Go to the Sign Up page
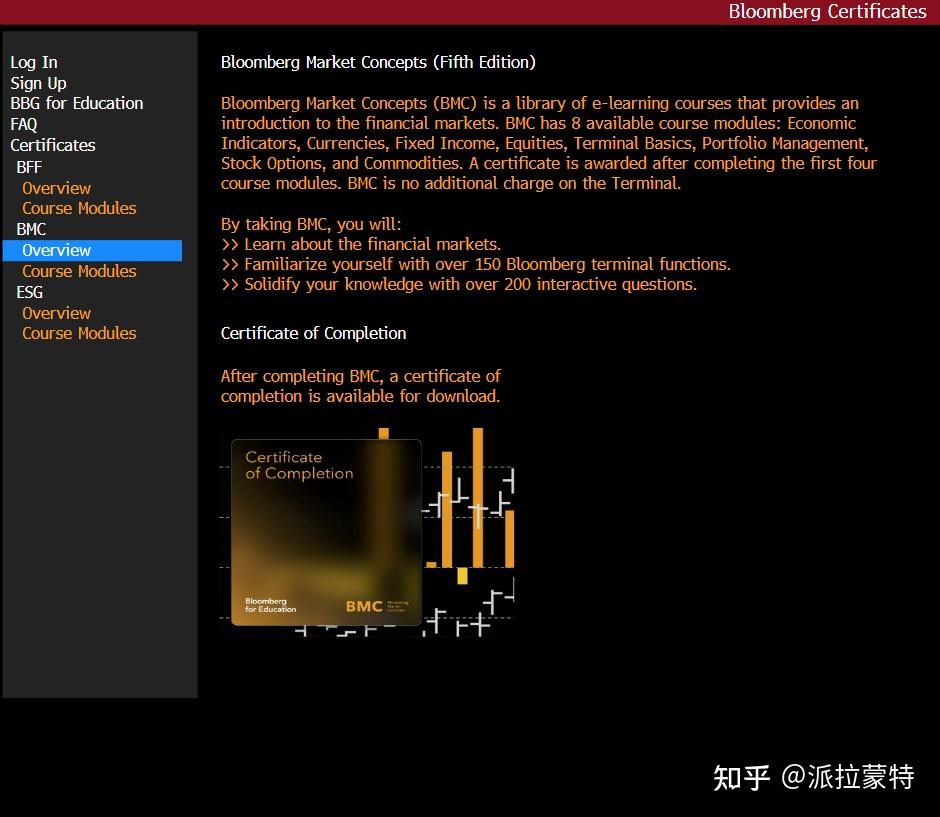The height and width of the screenshot is (817, 940). (x=38, y=83)
